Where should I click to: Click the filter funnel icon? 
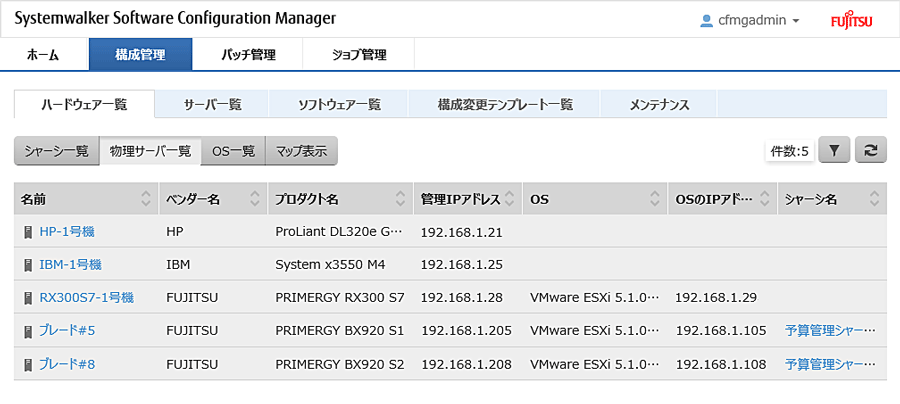coord(834,151)
